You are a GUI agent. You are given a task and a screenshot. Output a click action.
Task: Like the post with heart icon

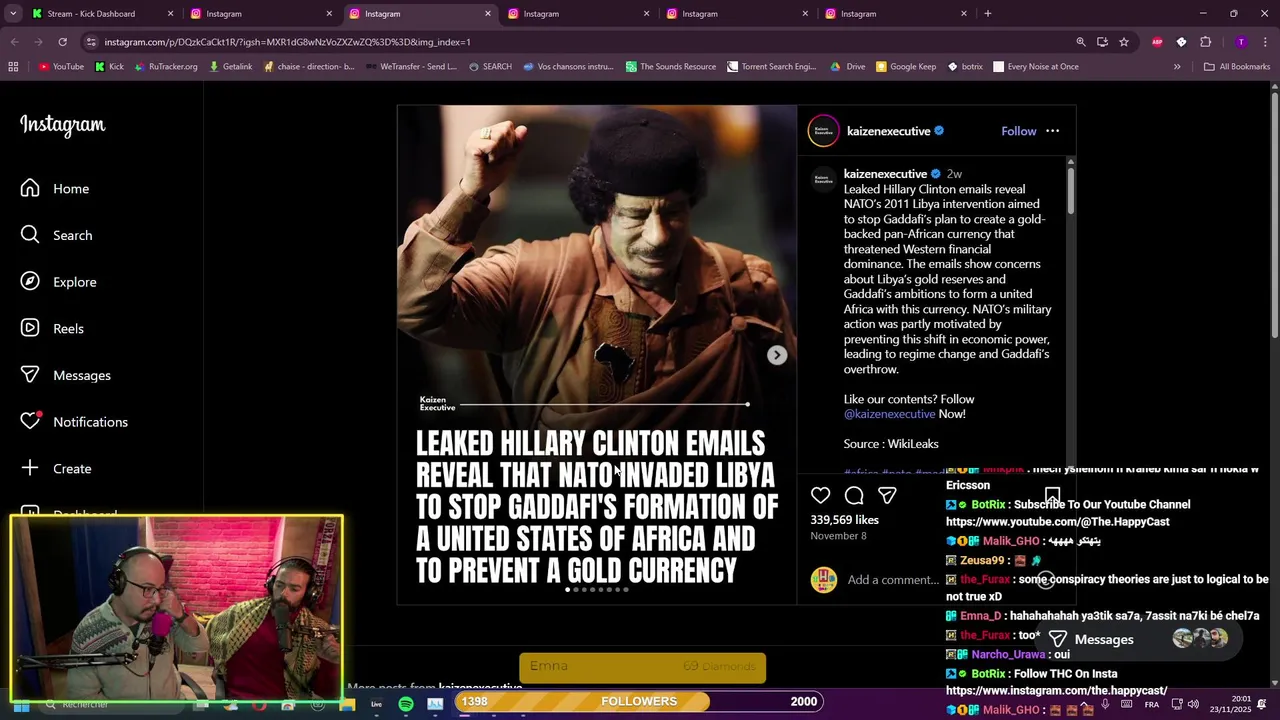[x=821, y=495]
